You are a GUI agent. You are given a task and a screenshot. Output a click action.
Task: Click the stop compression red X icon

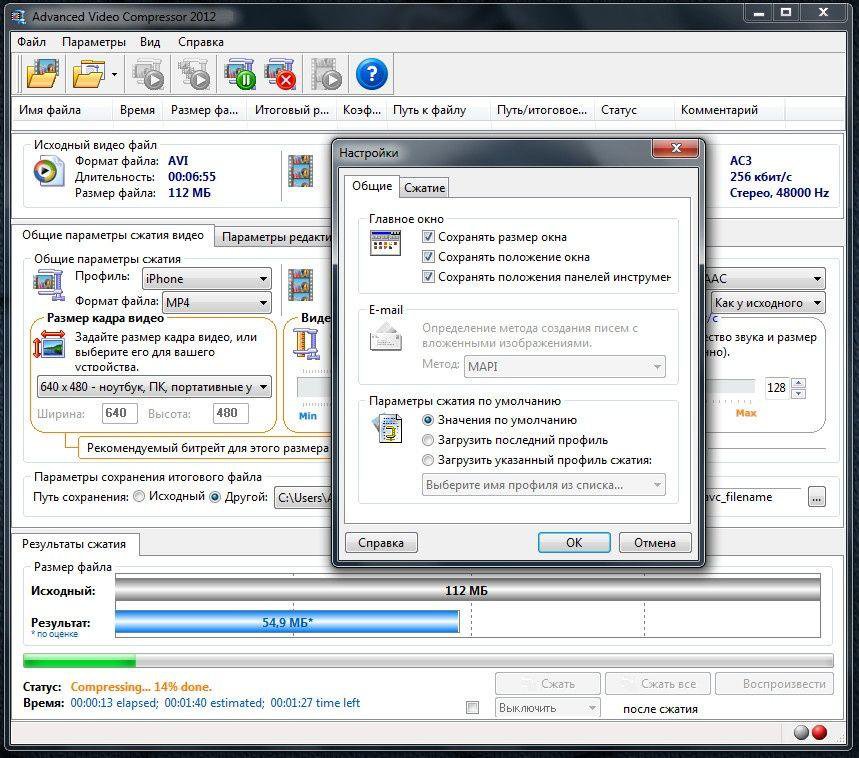pyautogui.click(x=281, y=75)
